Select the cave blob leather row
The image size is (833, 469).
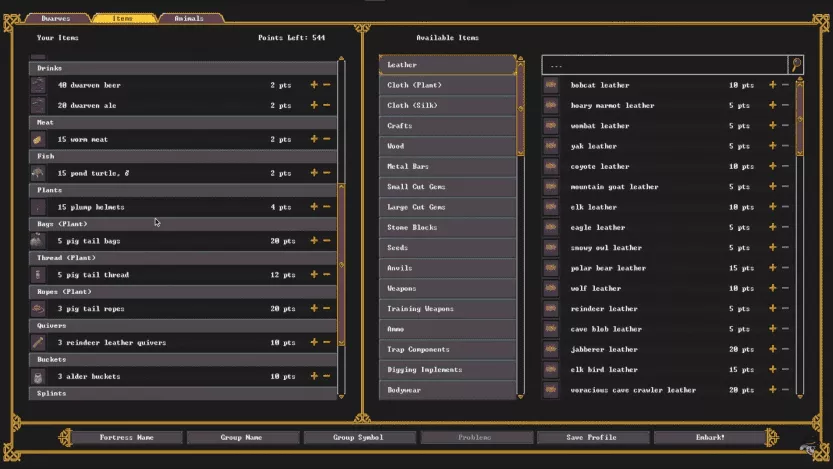[x=668, y=329]
